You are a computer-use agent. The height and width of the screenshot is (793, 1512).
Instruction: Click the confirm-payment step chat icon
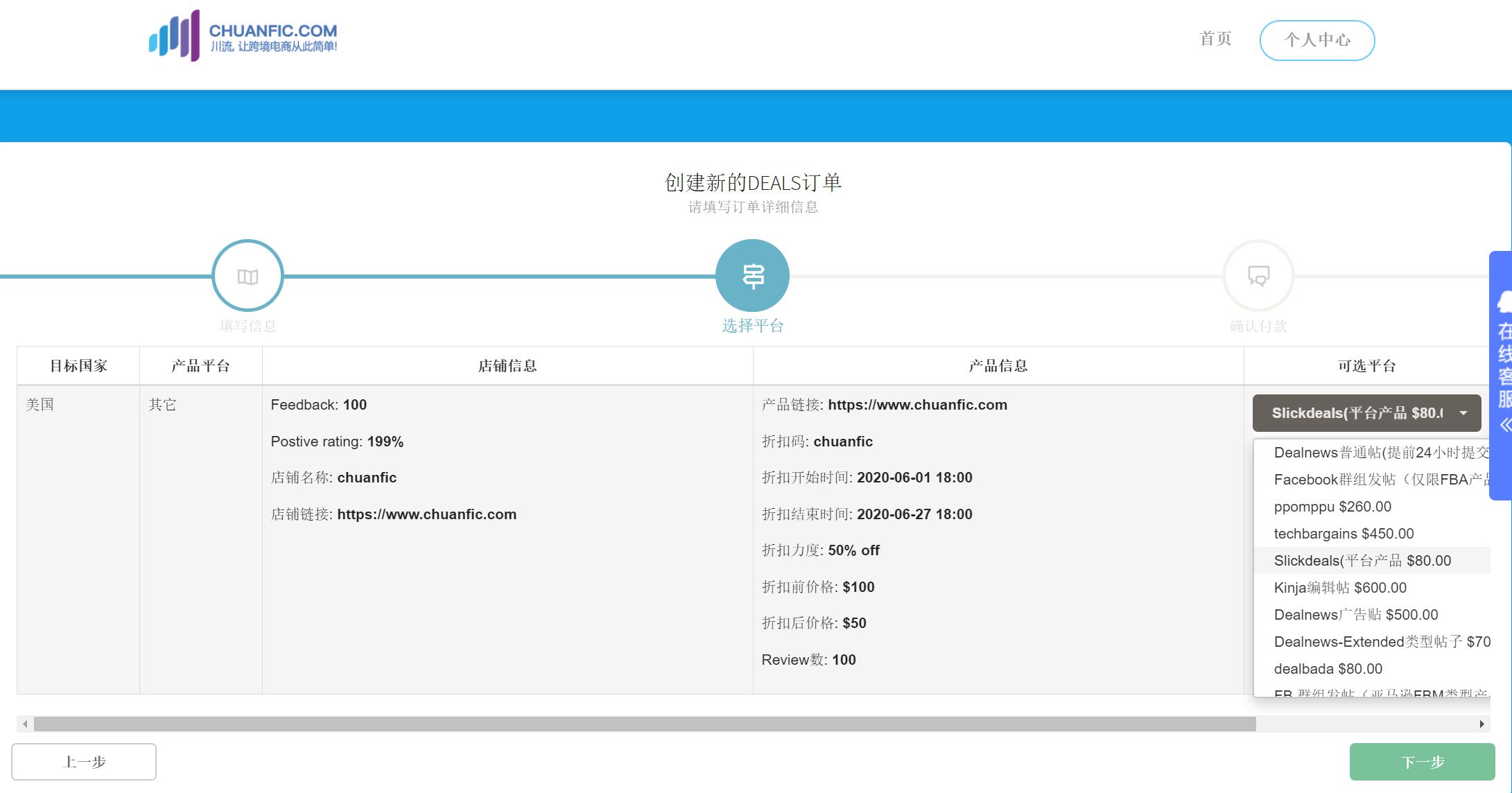(x=1258, y=276)
